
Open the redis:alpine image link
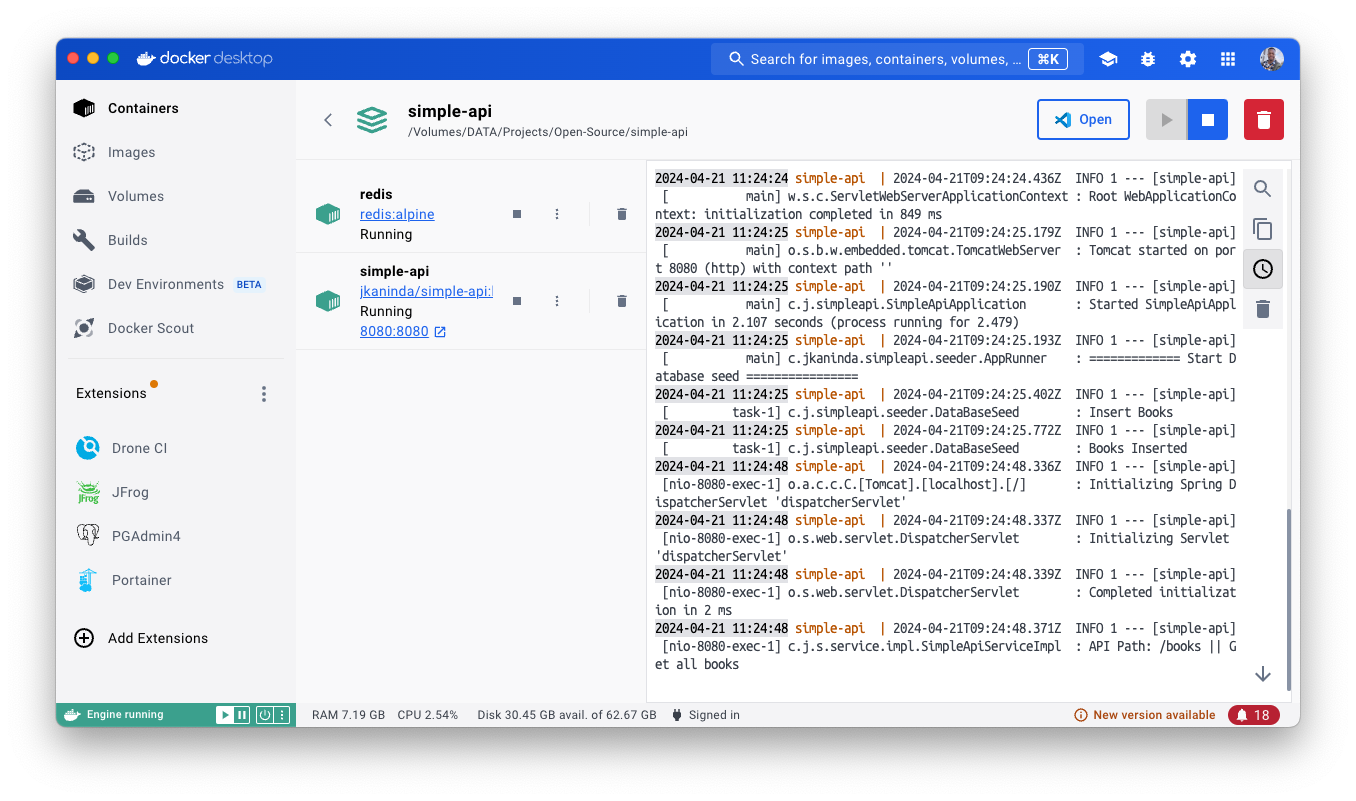(397, 214)
